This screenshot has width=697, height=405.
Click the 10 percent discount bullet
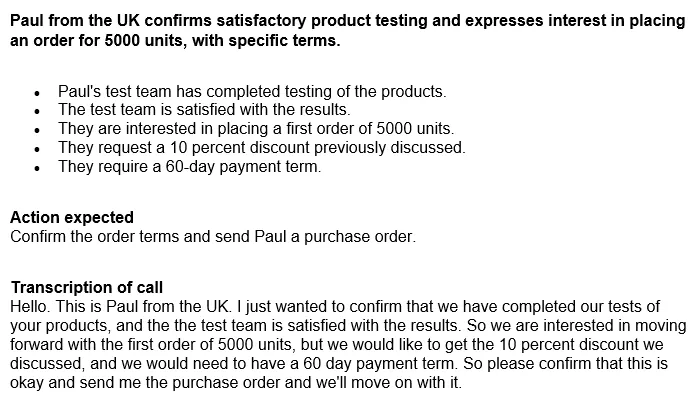click(261, 148)
